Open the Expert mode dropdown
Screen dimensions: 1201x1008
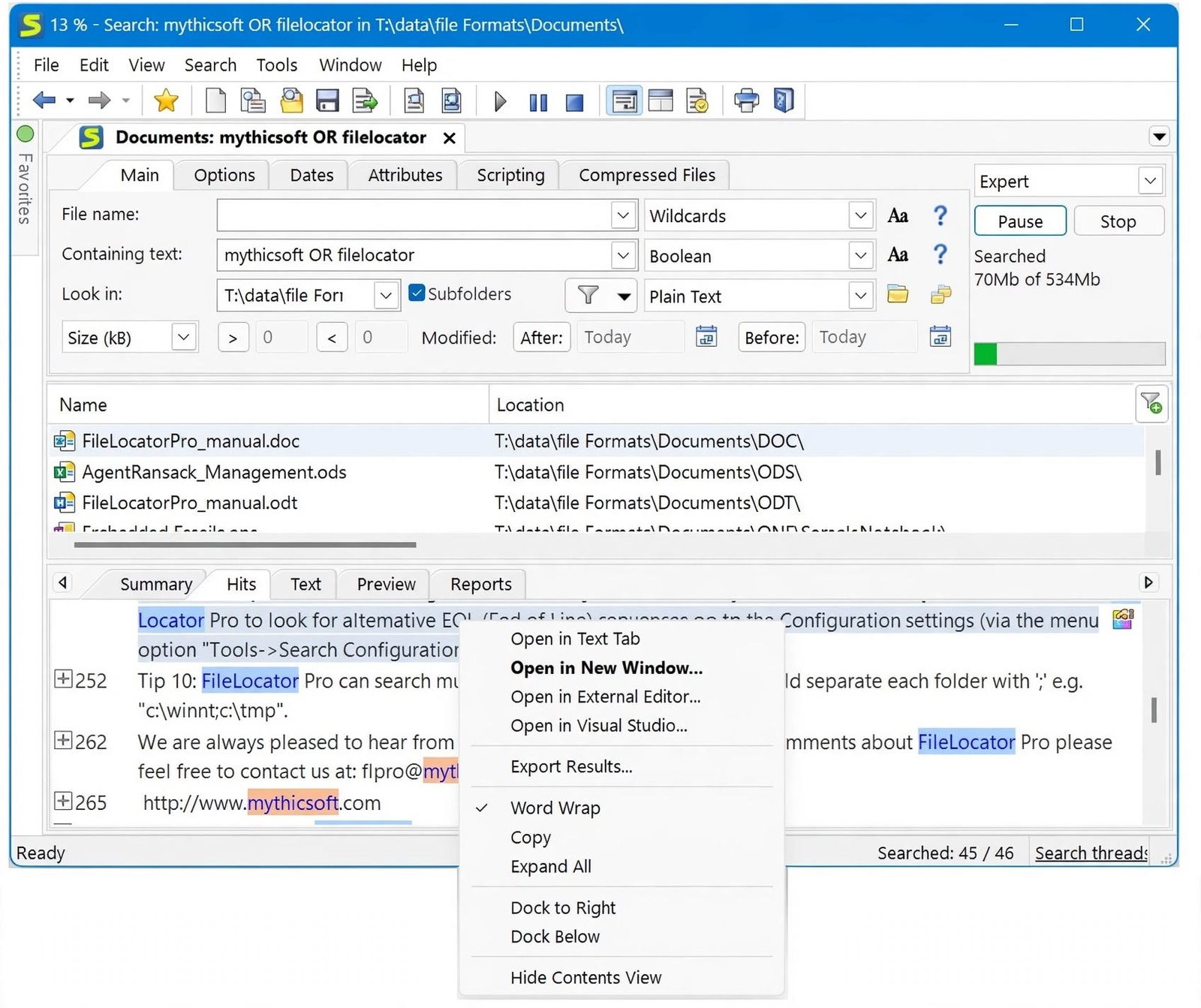point(1151,181)
